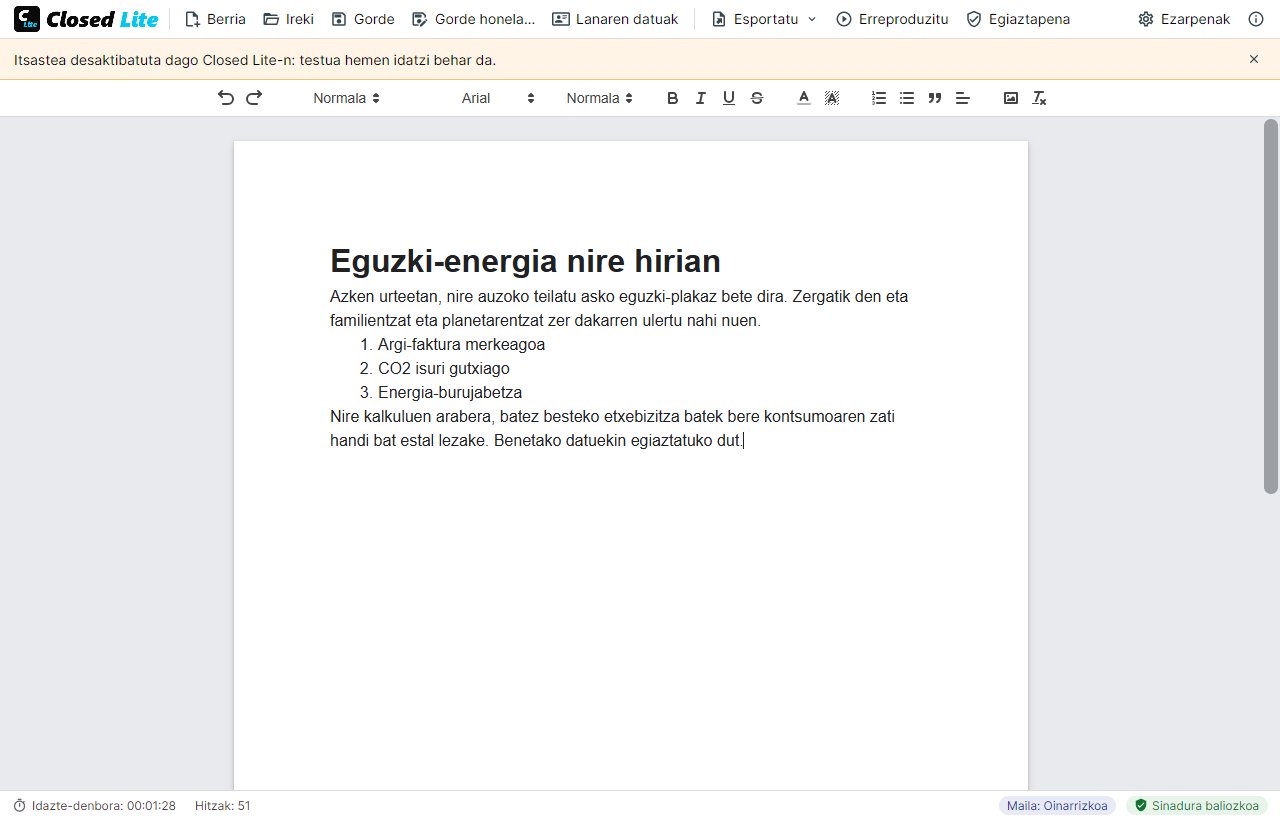The width and height of the screenshot is (1280, 820).
Task: Click the list item Argi-faktura merkeagoa
Action: pos(461,345)
